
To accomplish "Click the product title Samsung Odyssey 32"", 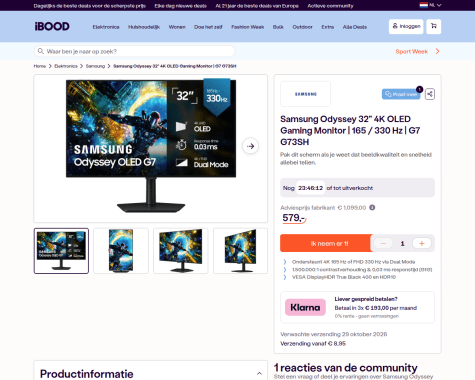I will pos(350,130).
